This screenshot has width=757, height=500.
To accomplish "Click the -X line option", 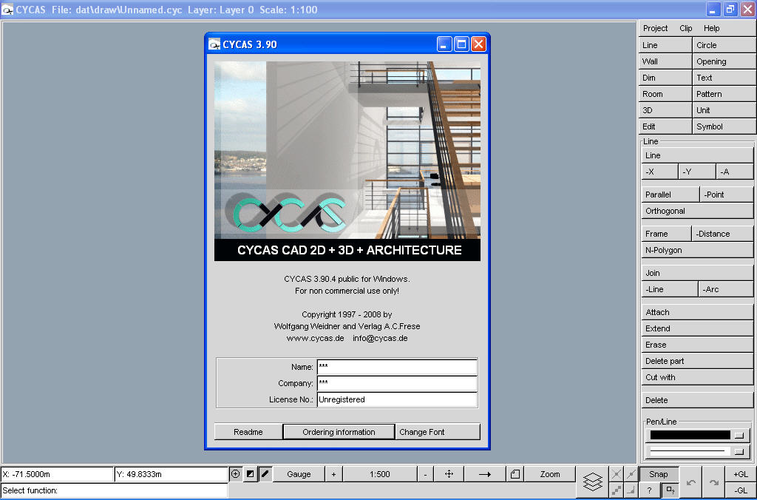I will [659, 172].
